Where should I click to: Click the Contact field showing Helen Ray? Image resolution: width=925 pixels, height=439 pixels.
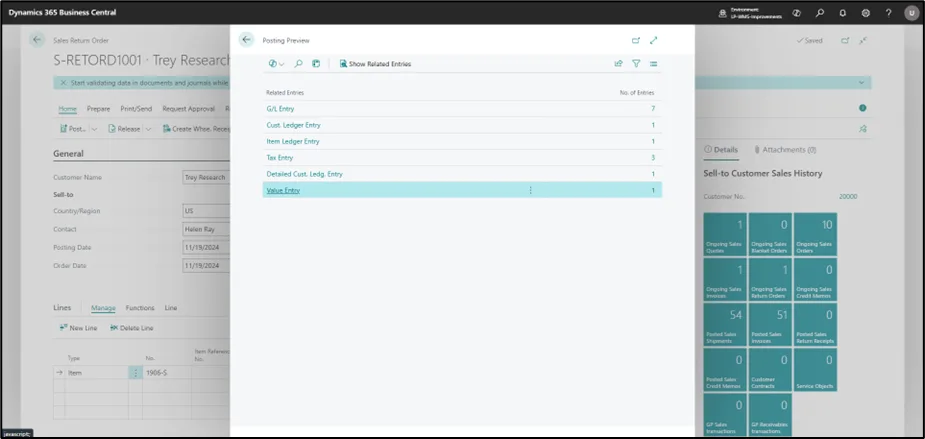pyautogui.click(x=206, y=229)
